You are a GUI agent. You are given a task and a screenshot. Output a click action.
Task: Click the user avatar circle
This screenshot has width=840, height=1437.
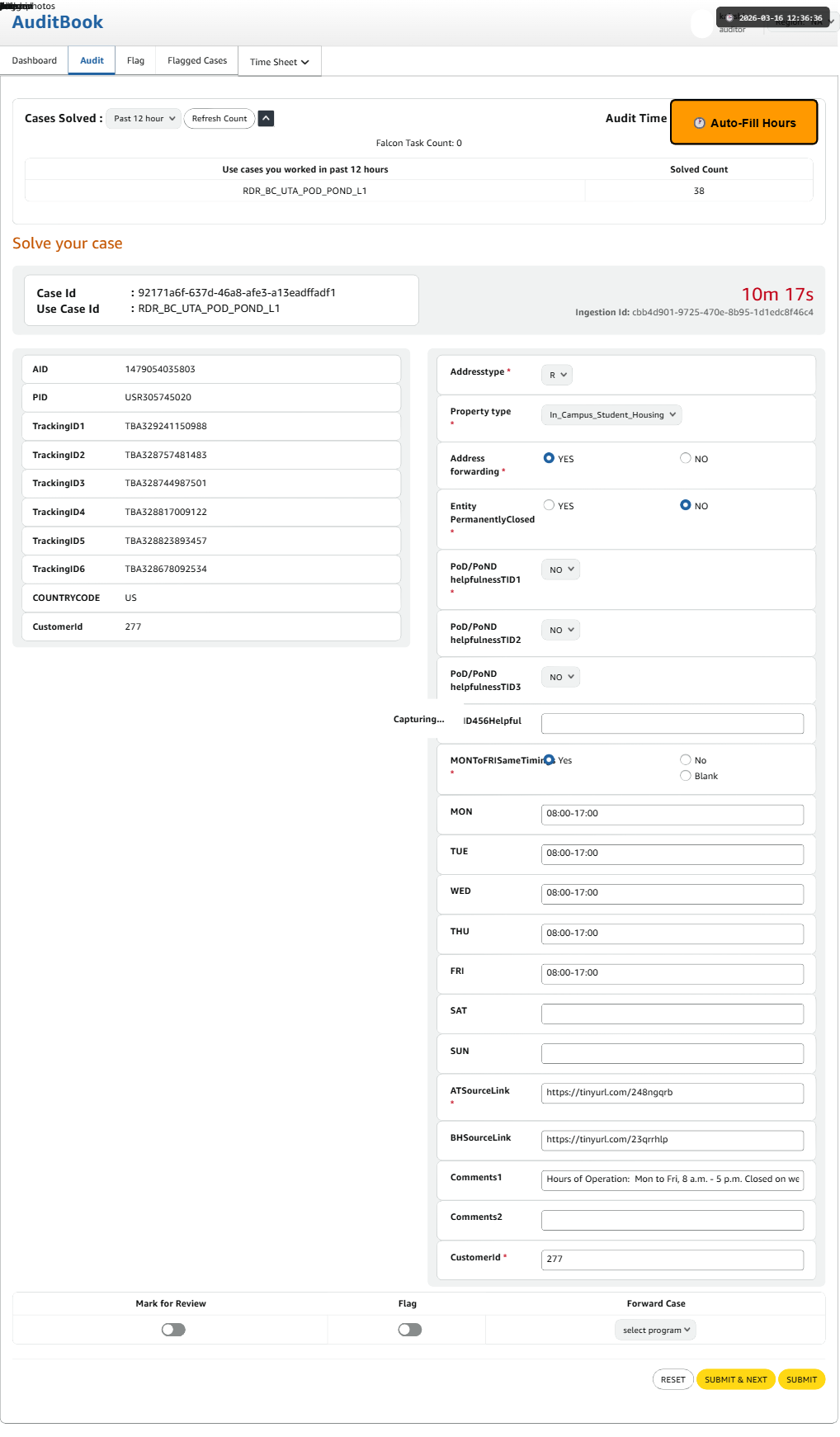701,25
